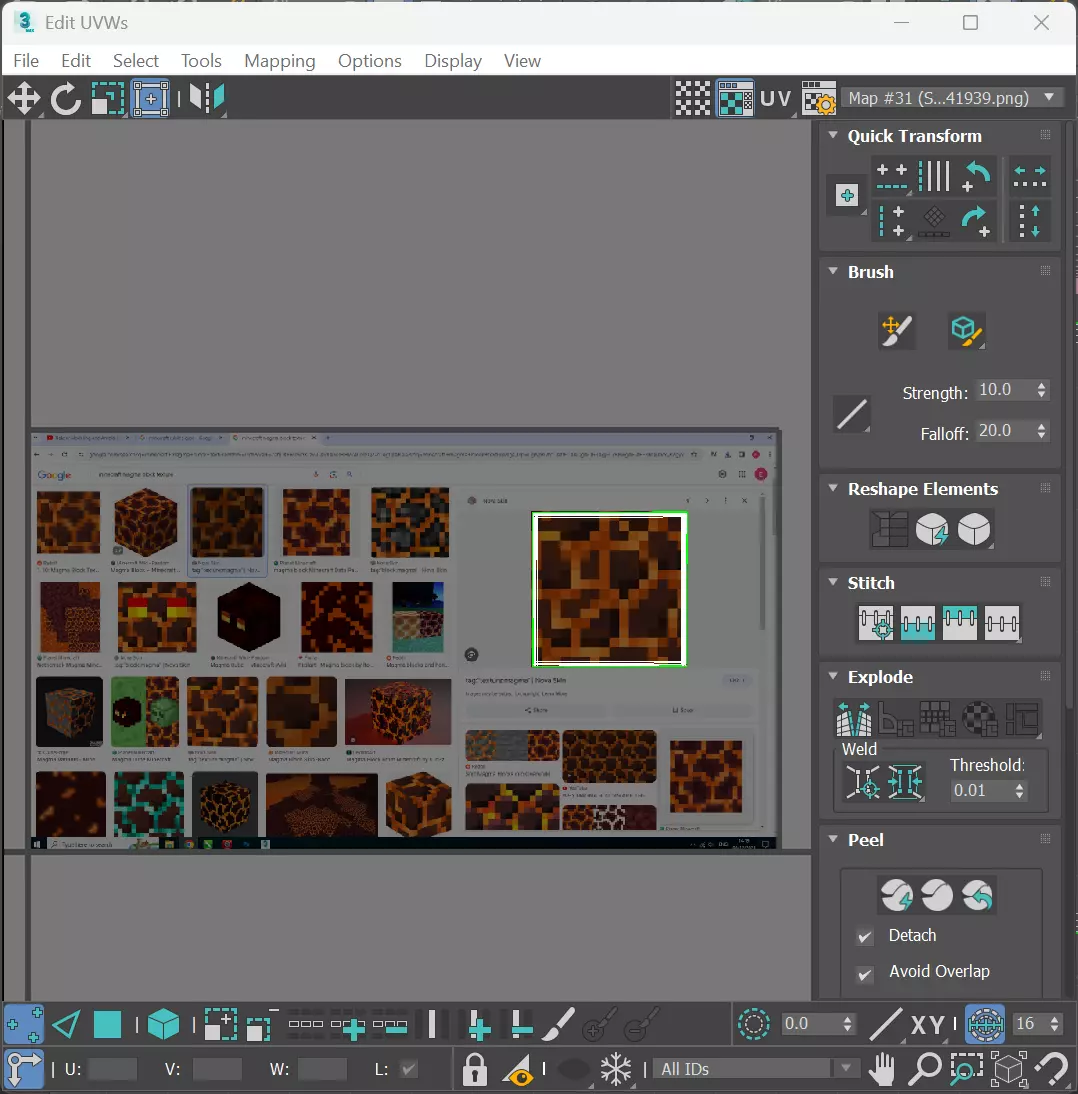Open the View menu
Viewport: 1078px width, 1094px height.
coord(522,61)
